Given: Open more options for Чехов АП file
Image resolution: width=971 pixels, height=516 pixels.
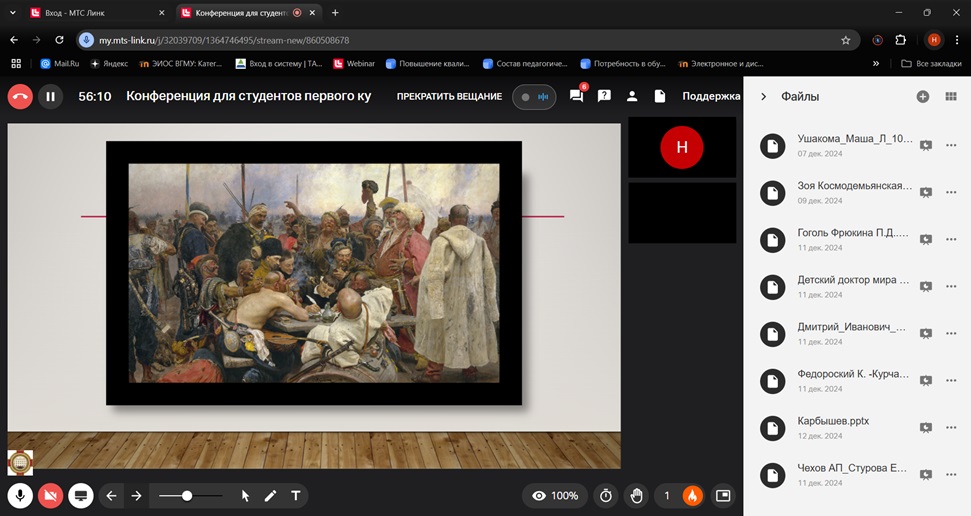Looking at the screenshot, I should point(951,474).
